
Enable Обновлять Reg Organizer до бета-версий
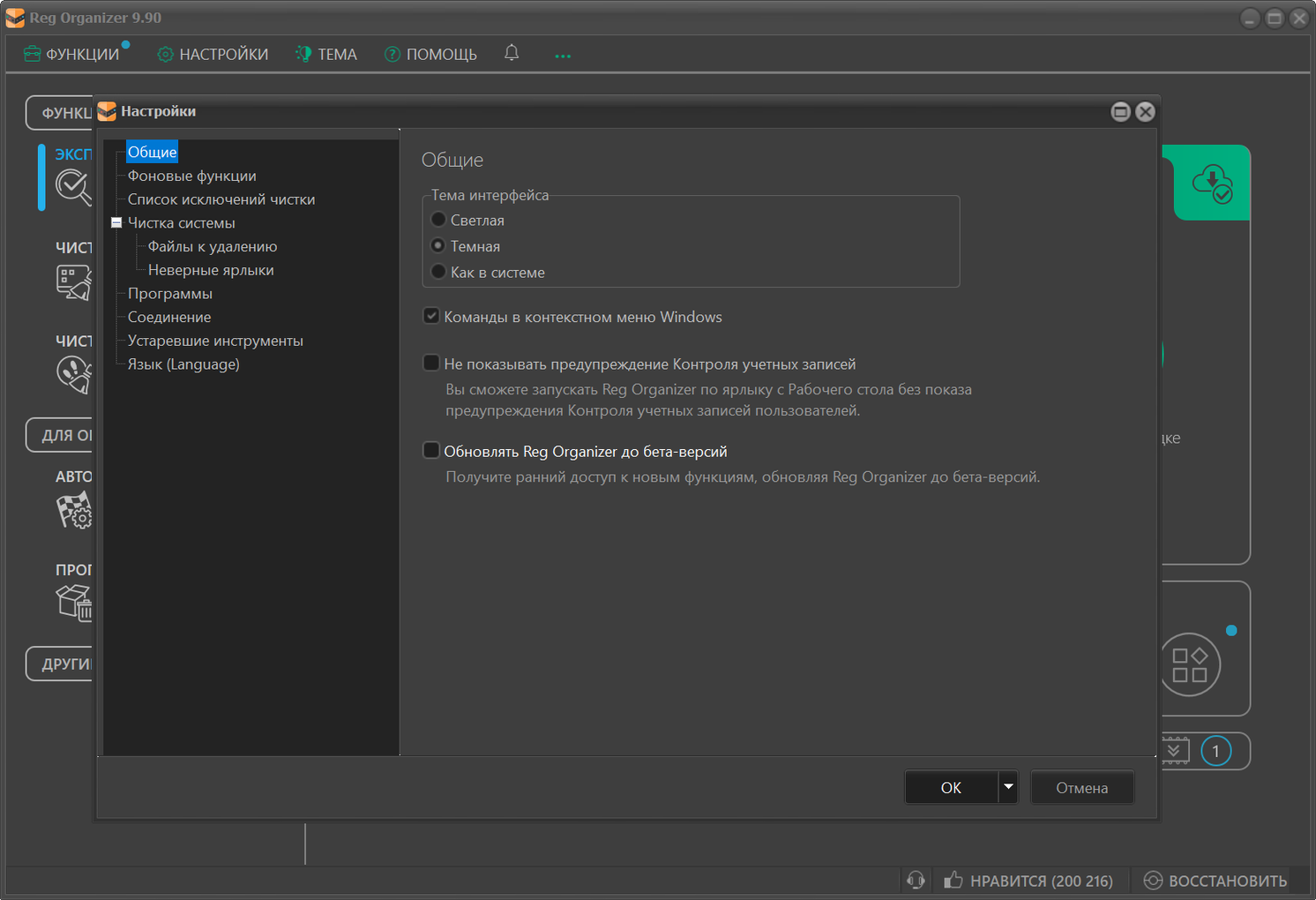coord(431,451)
